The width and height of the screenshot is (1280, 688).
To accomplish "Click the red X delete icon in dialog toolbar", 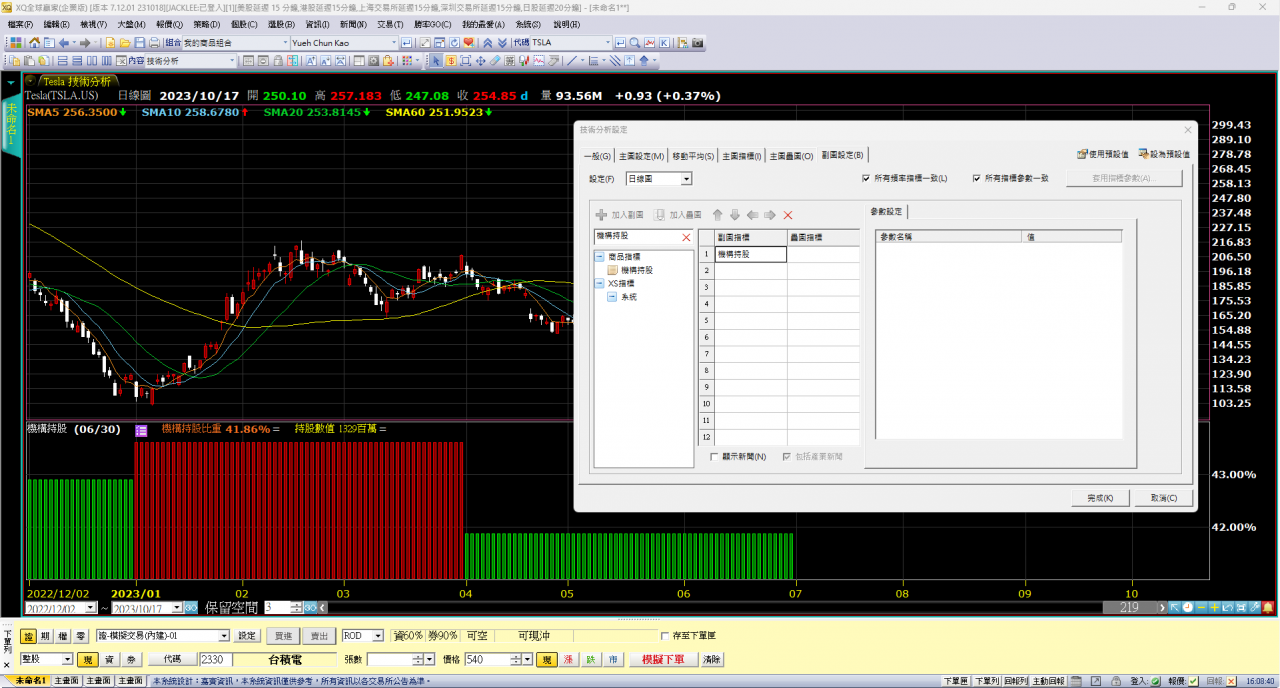I will coord(788,215).
